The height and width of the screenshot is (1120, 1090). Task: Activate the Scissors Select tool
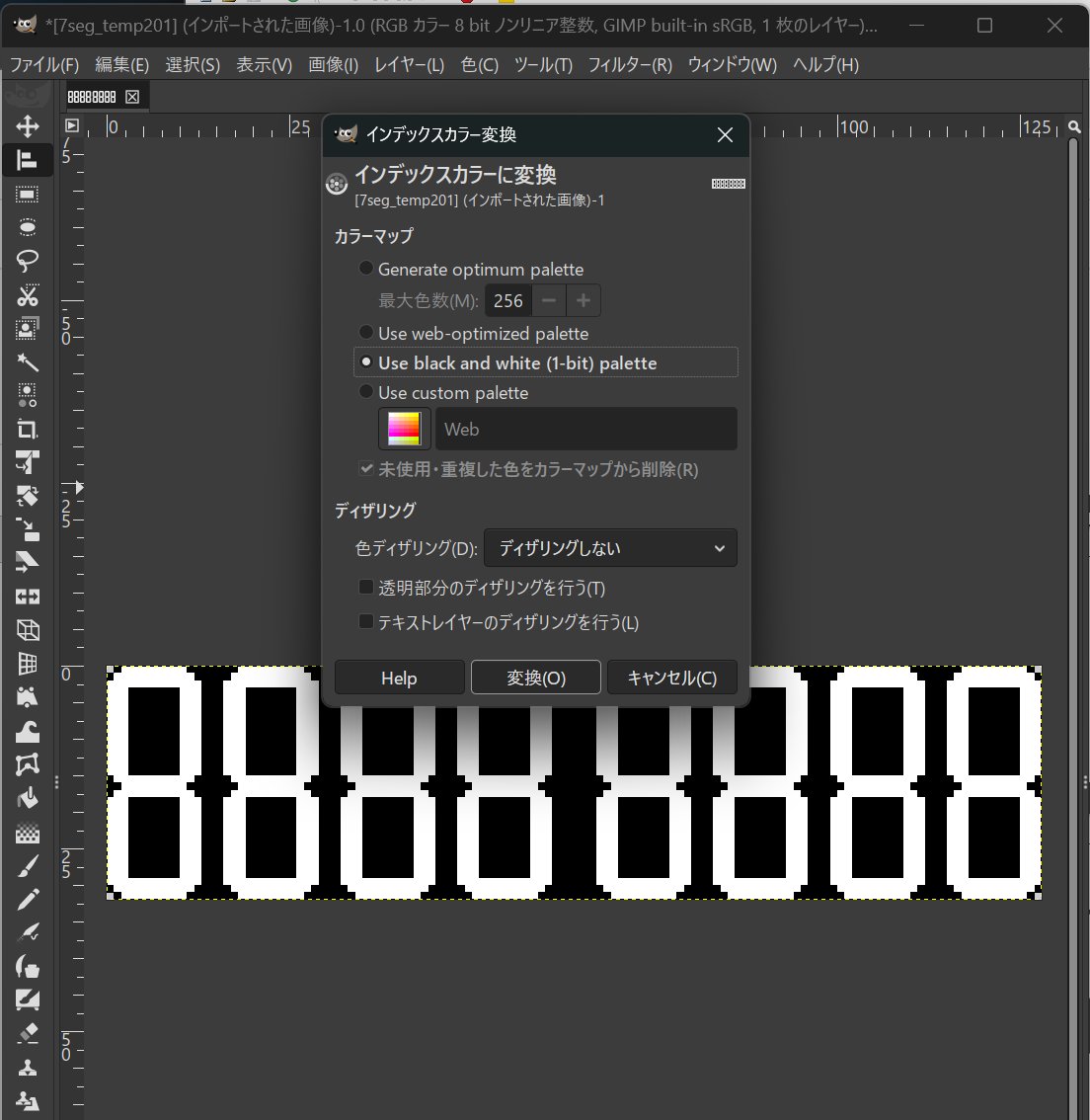(x=28, y=295)
